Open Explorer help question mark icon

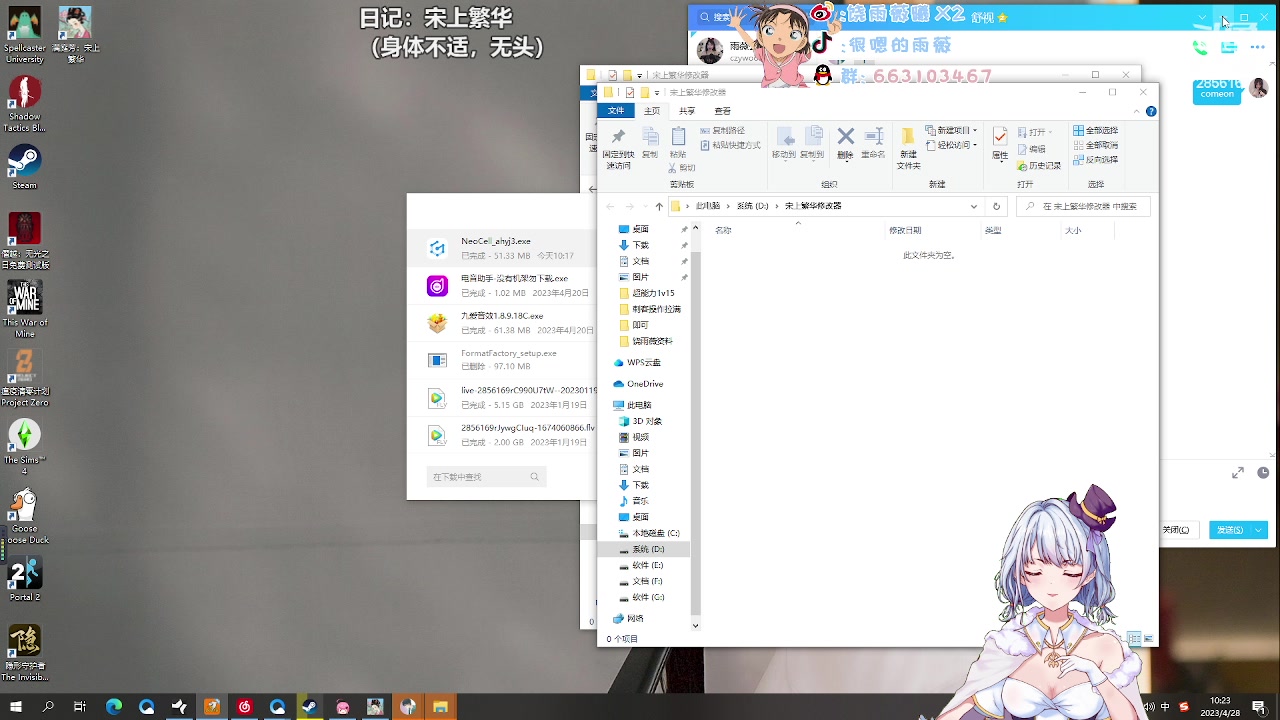[x=1151, y=111]
